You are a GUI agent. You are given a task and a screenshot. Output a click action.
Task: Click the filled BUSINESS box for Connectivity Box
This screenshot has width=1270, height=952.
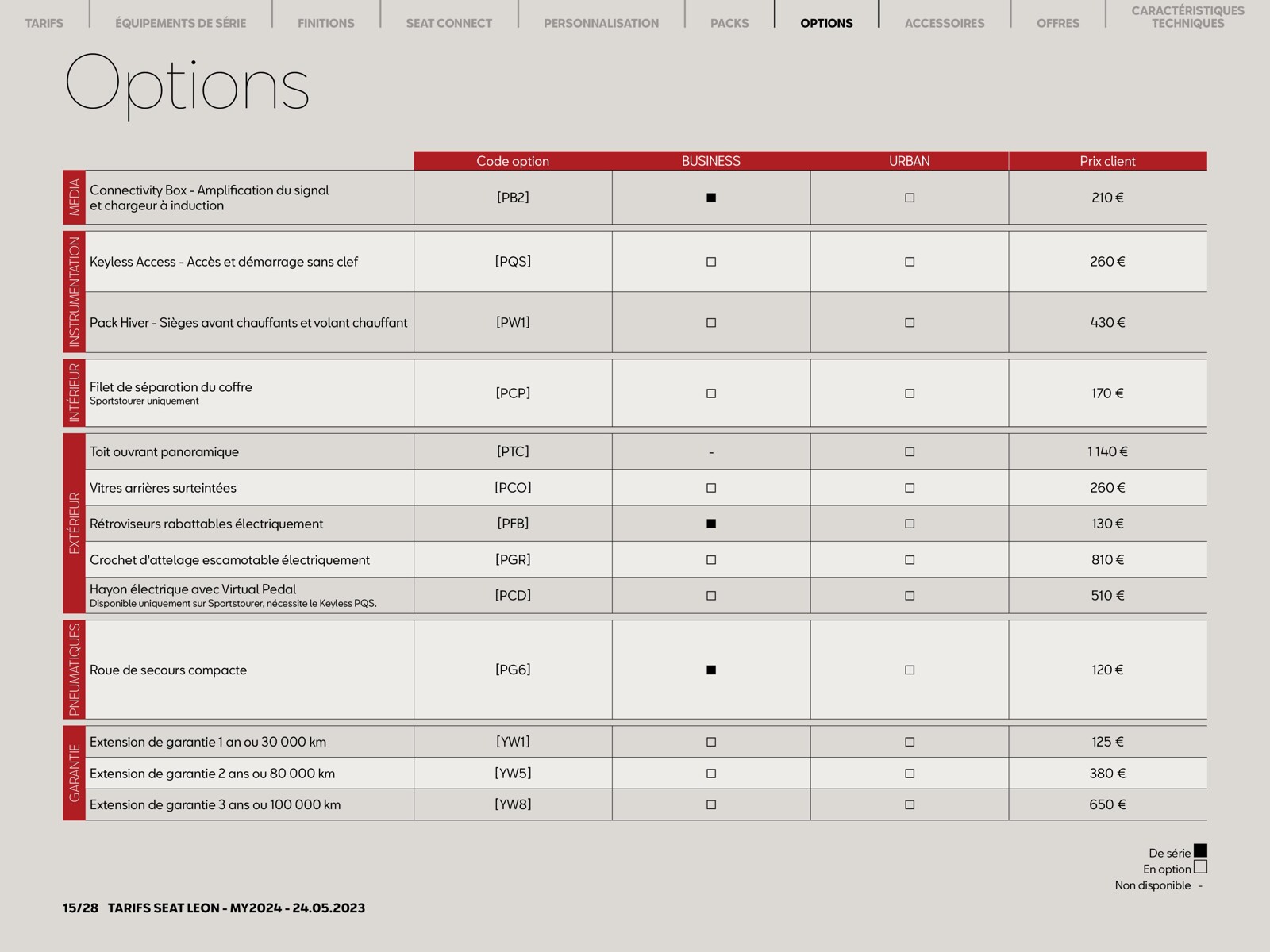(x=711, y=198)
